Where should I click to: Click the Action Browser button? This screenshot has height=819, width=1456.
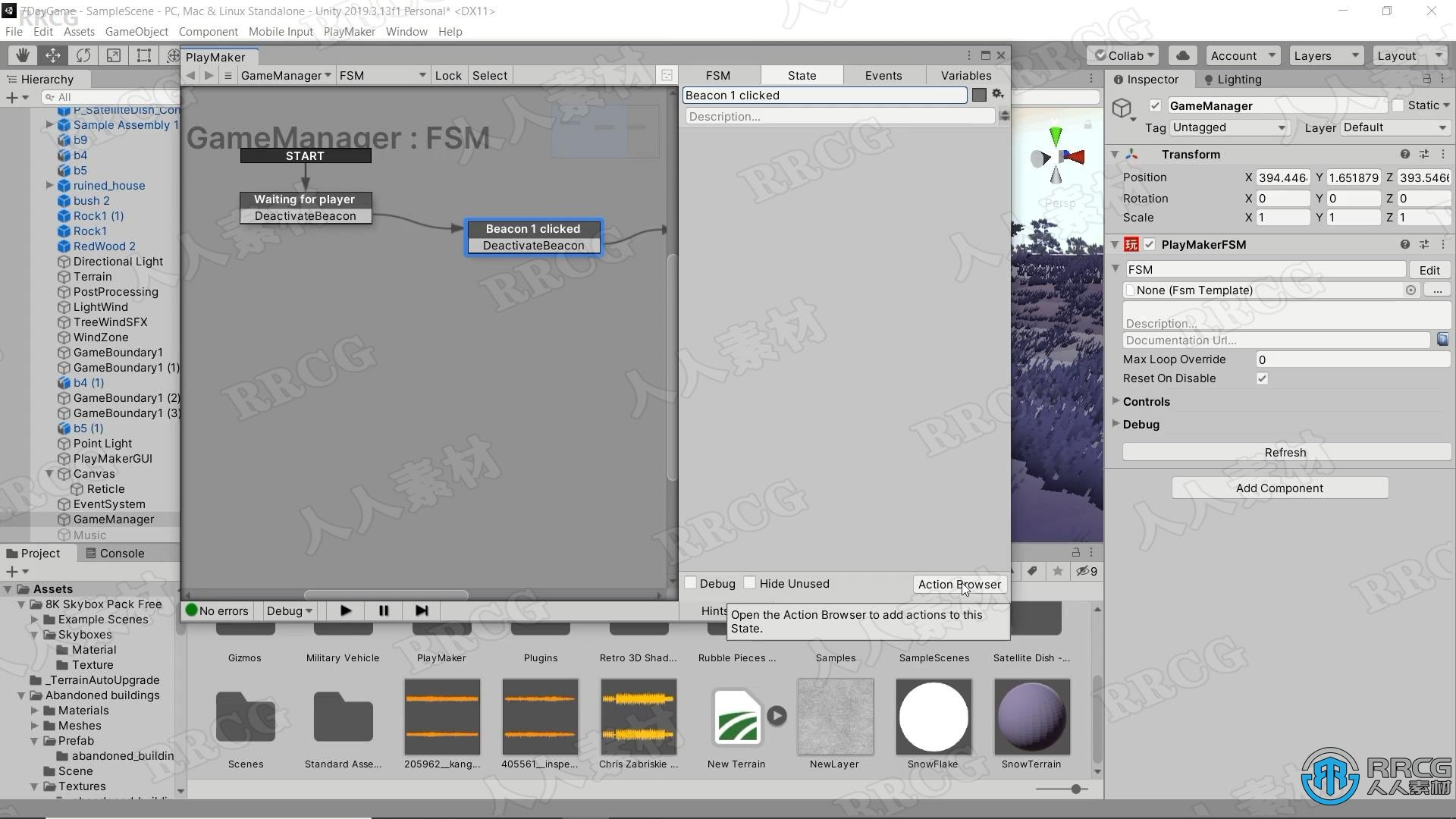pyautogui.click(x=959, y=584)
